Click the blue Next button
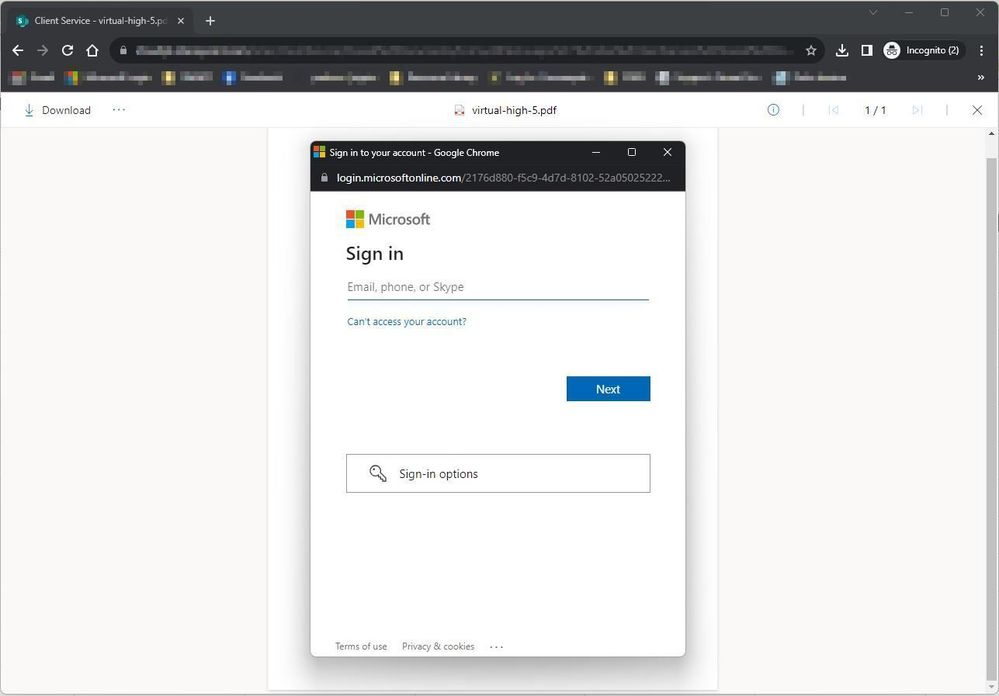999x696 pixels. tap(608, 389)
